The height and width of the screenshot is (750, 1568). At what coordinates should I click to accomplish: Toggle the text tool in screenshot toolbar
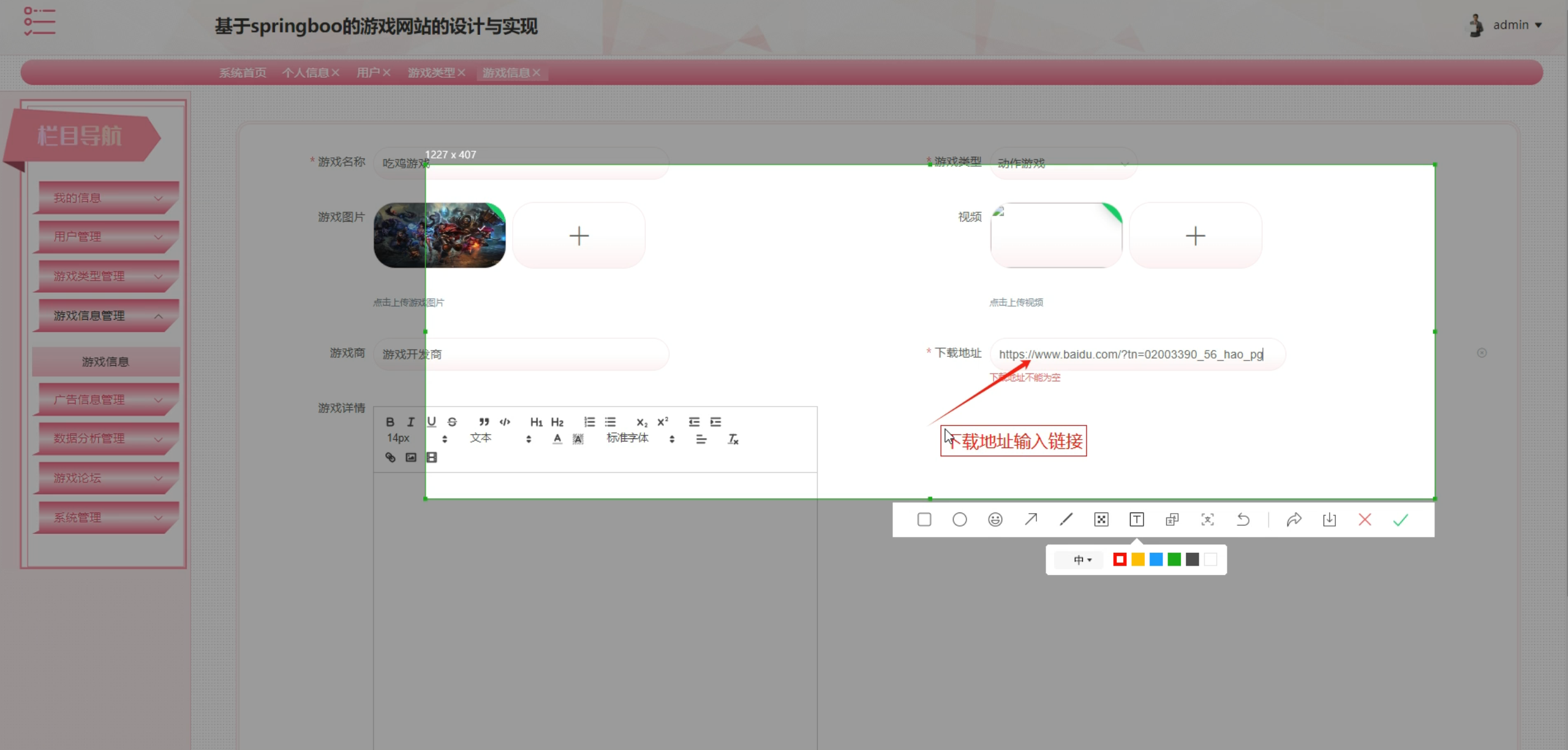tap(1137, 520)
